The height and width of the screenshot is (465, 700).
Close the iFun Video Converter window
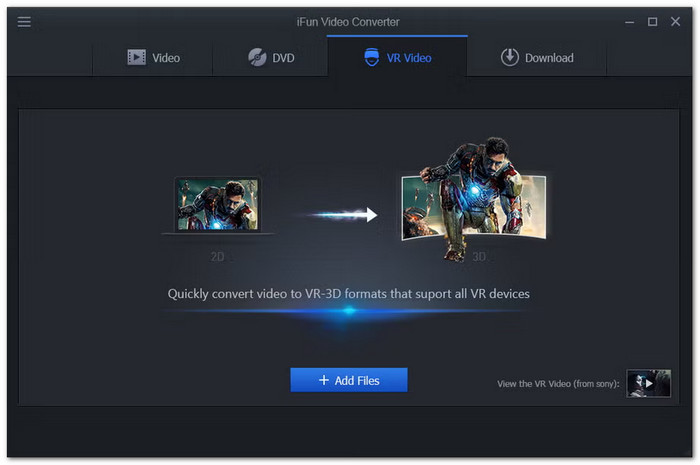point(675,21)
